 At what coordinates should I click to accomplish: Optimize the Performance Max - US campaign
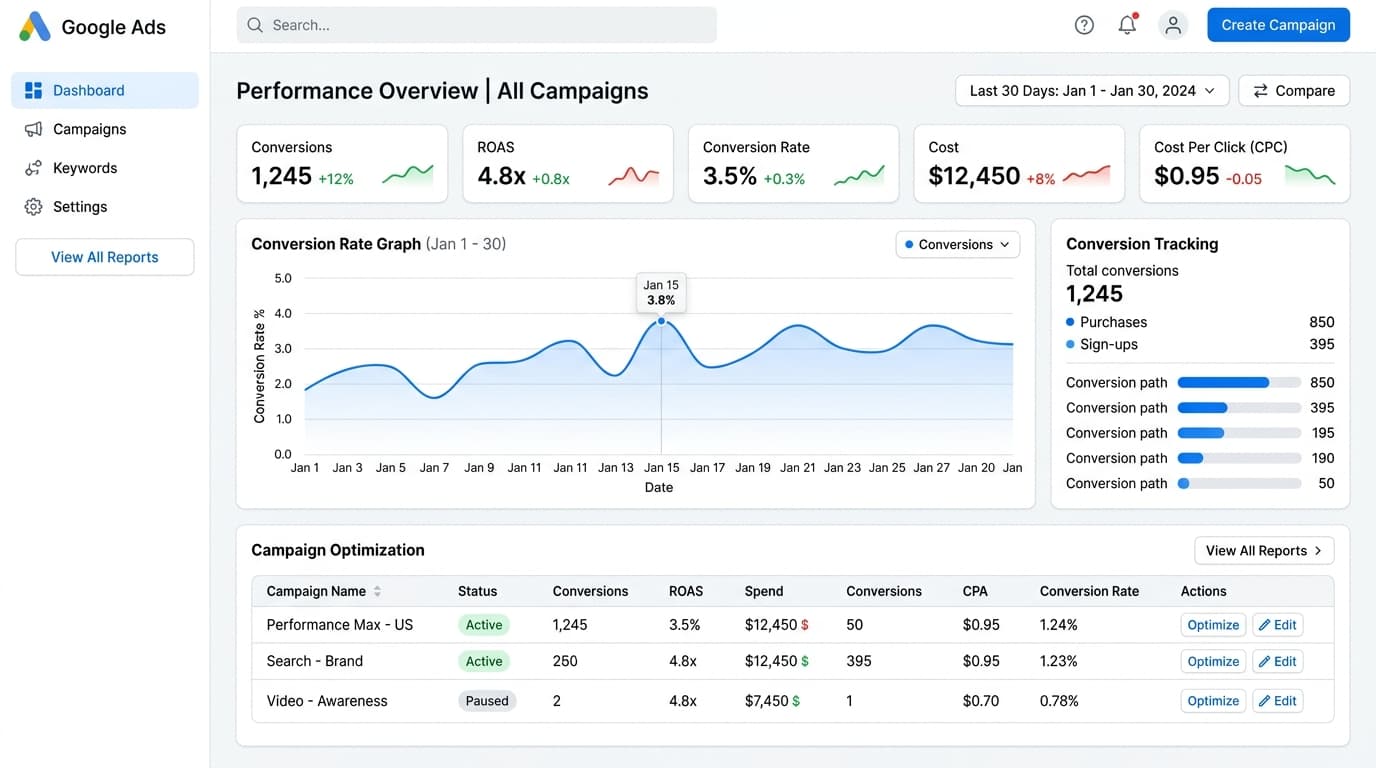[1213, 625]
